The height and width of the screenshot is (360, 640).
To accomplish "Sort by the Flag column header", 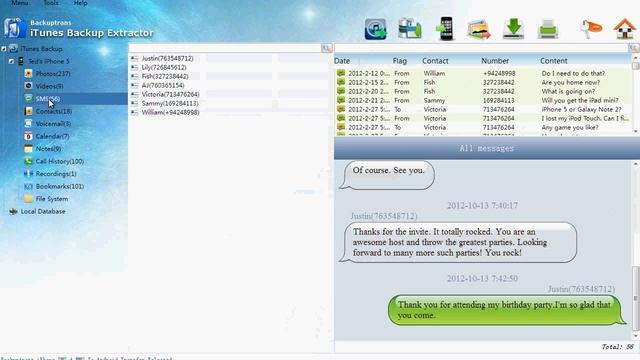I will tap(400, 61).
